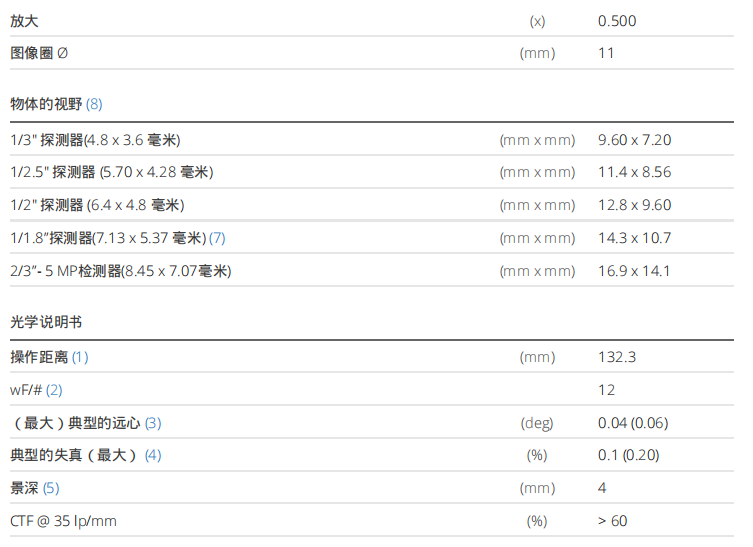Click the 1/2.5" 探测器 row label
Screen dimensions: 753x547
(x=111, y=172)
